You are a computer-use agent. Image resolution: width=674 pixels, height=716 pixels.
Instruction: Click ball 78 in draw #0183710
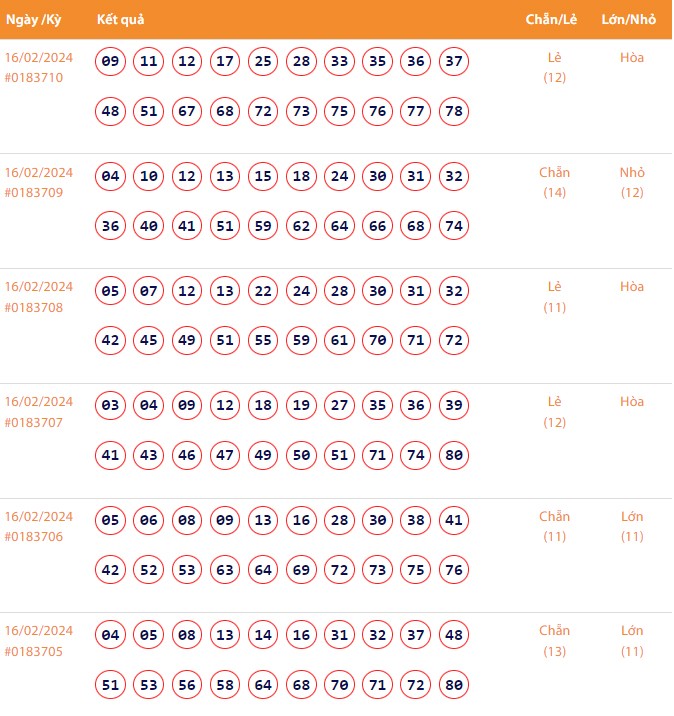(454, 111)
